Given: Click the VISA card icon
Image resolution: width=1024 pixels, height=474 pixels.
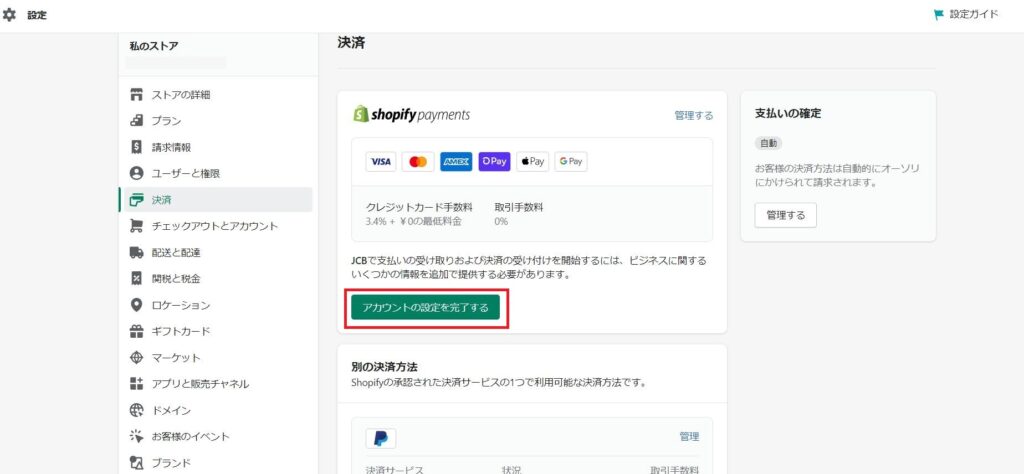Looking at the screenshot, I should click(381, 162).
